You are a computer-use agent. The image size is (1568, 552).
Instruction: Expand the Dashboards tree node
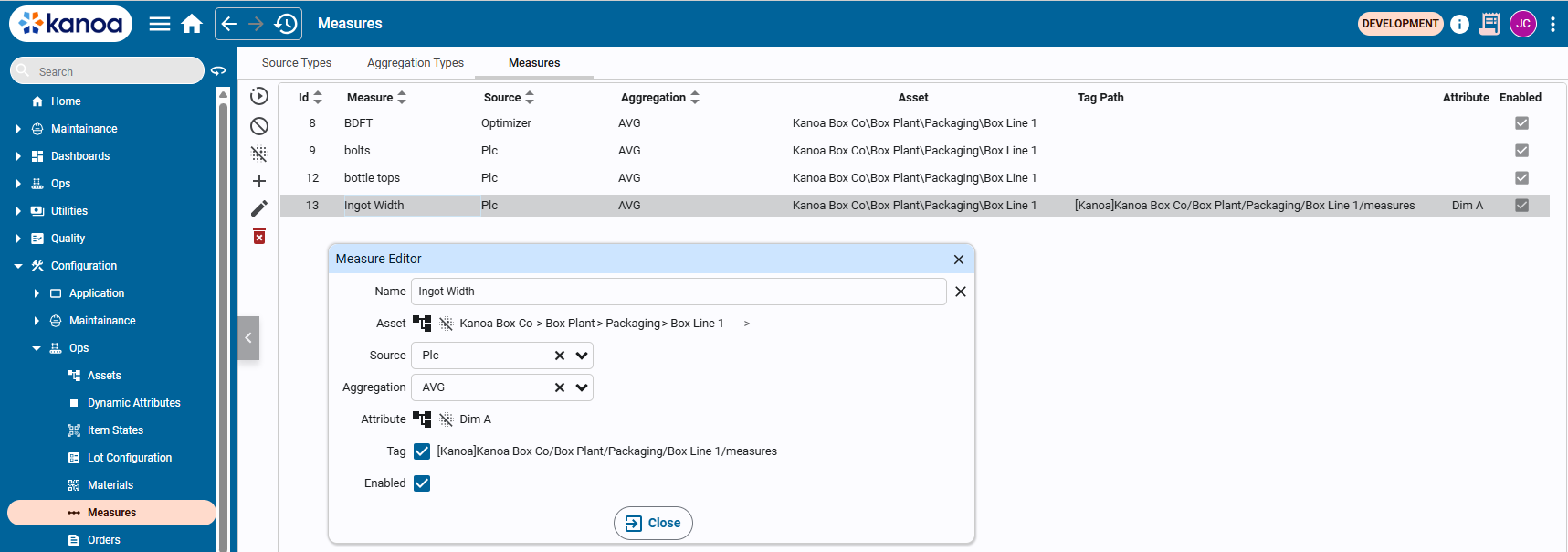pyautogui.click(x=18, y=156)
